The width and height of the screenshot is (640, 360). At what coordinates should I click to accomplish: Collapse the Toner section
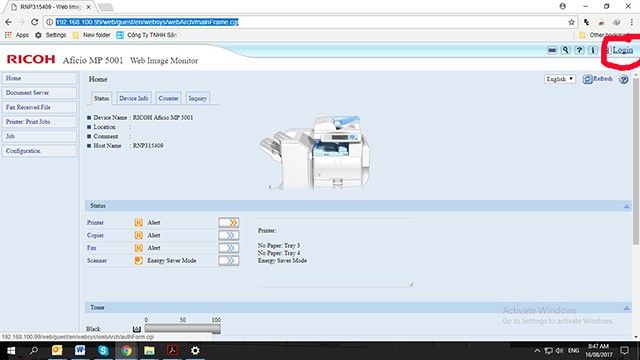click(627, 308)
